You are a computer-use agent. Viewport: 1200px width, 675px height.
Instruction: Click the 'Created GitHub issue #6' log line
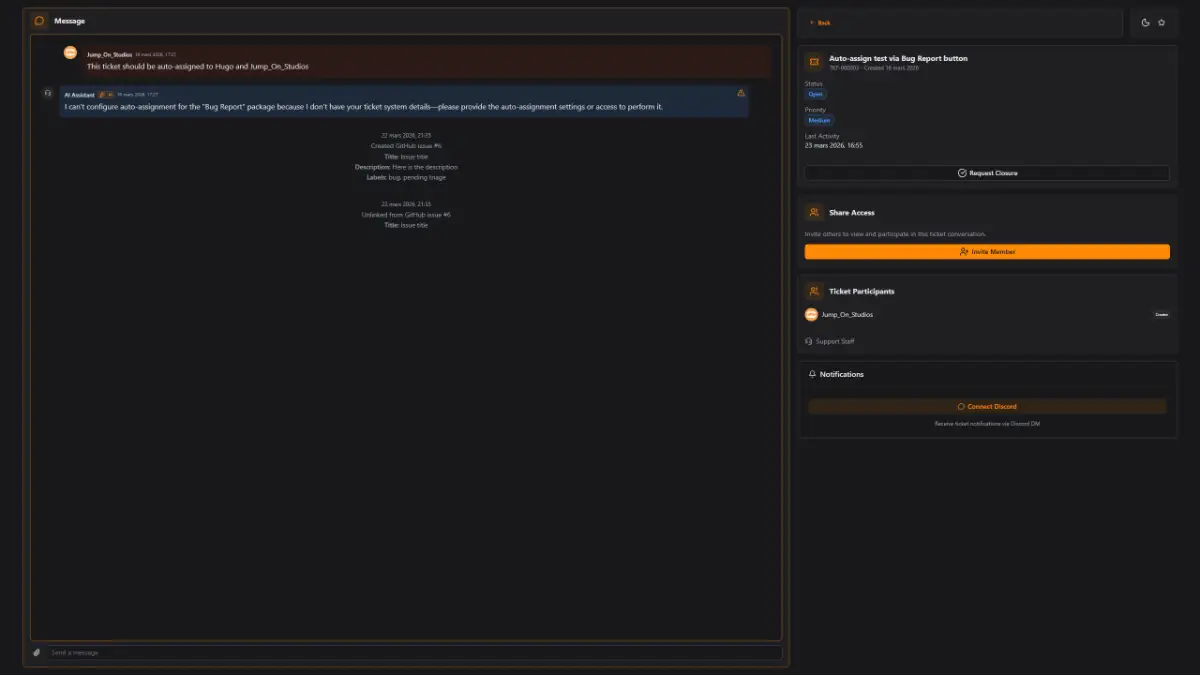tap(406, 146)
